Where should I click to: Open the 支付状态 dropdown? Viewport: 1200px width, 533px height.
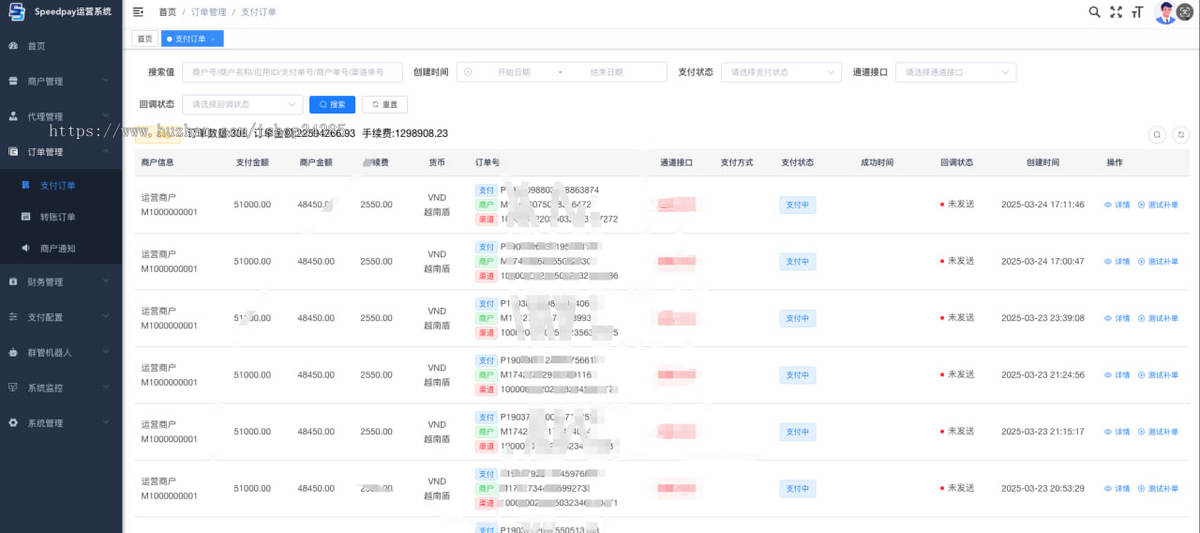click(781, 72)
